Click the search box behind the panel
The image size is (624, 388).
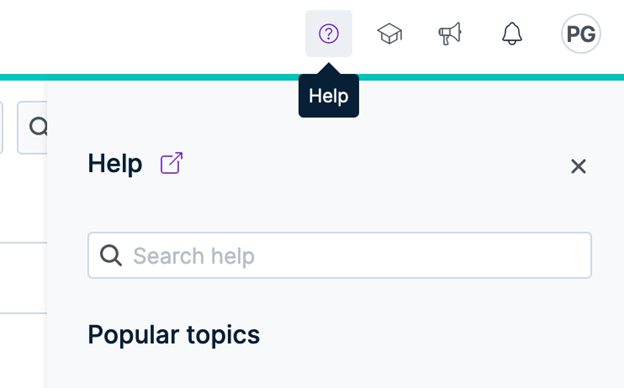(x=32, y=127)
